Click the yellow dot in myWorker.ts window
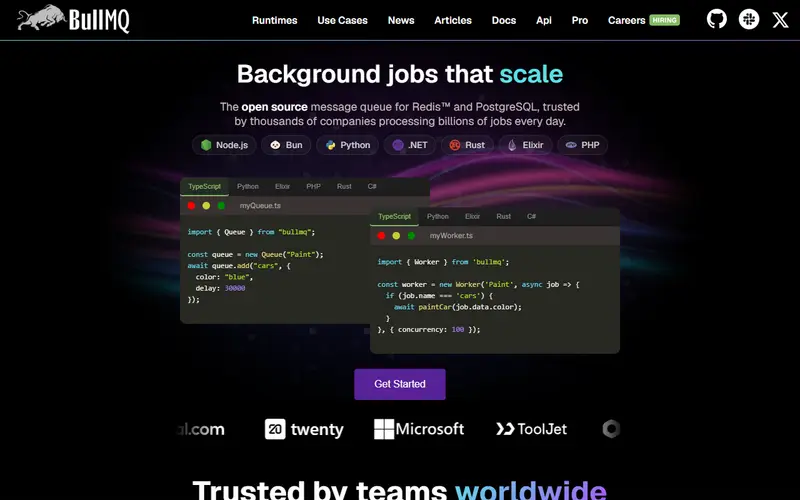 pos(396,236)
